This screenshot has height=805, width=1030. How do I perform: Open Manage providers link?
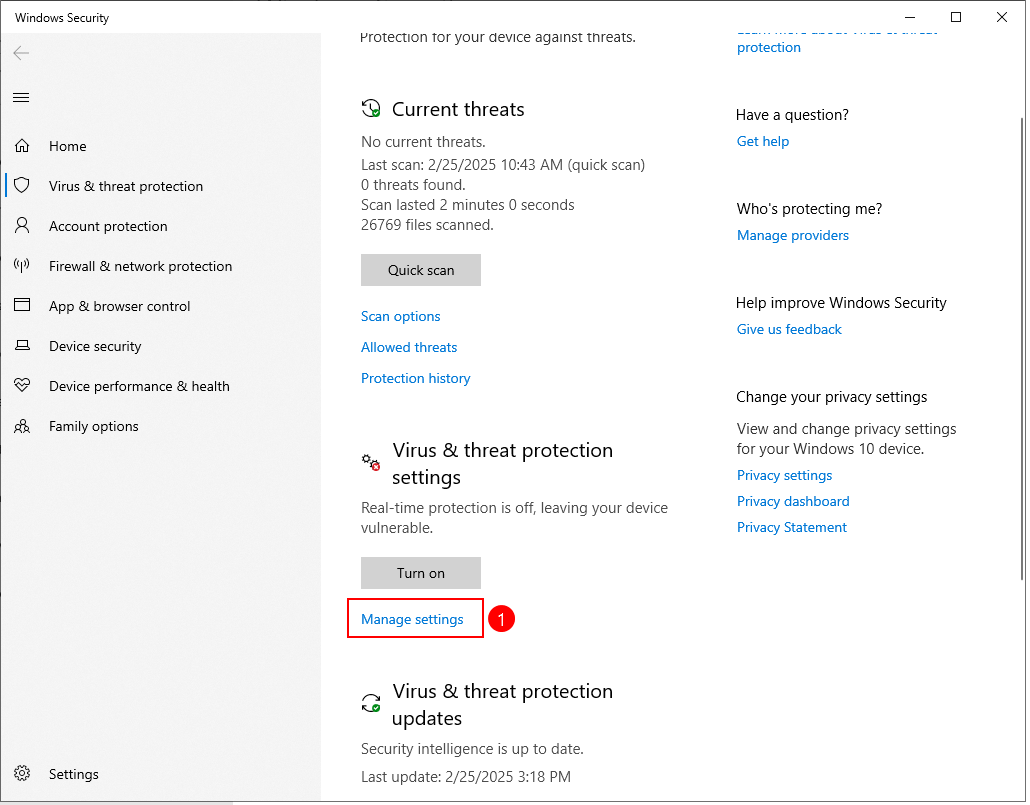pos(793,235)
